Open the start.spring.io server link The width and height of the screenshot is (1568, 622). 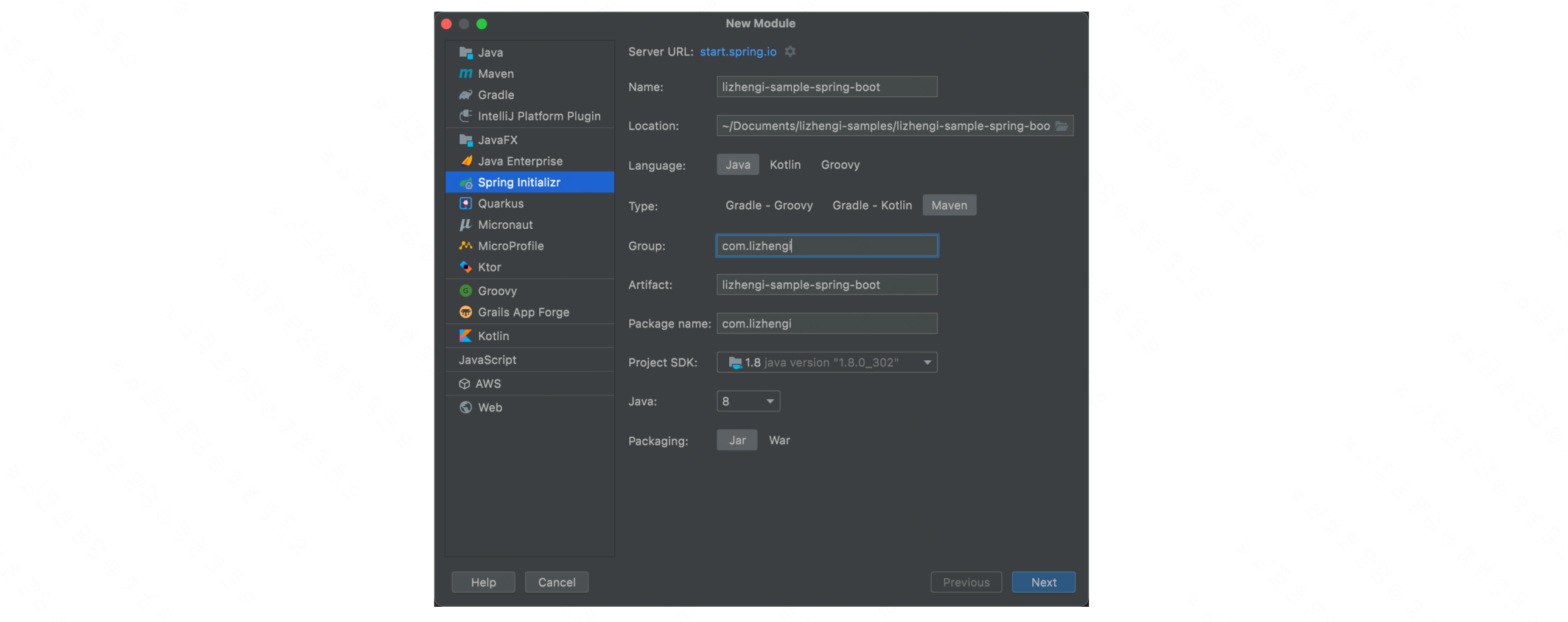(x=738, y=52)
